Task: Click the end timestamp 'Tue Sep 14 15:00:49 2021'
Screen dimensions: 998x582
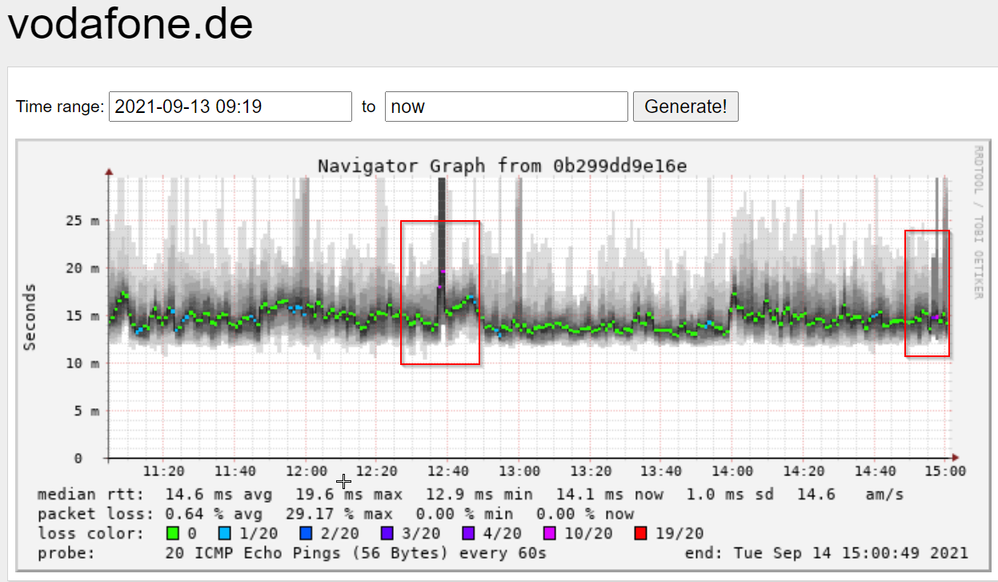Action: [850, 553]
